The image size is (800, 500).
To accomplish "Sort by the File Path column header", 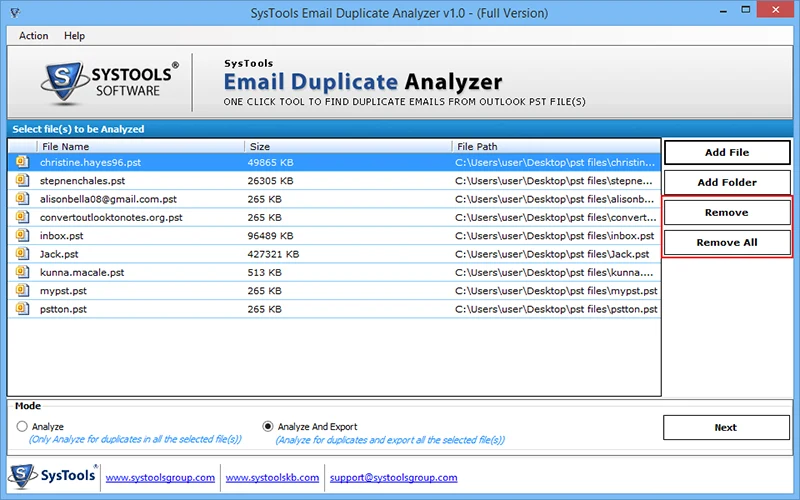I will tap(556, 146).
